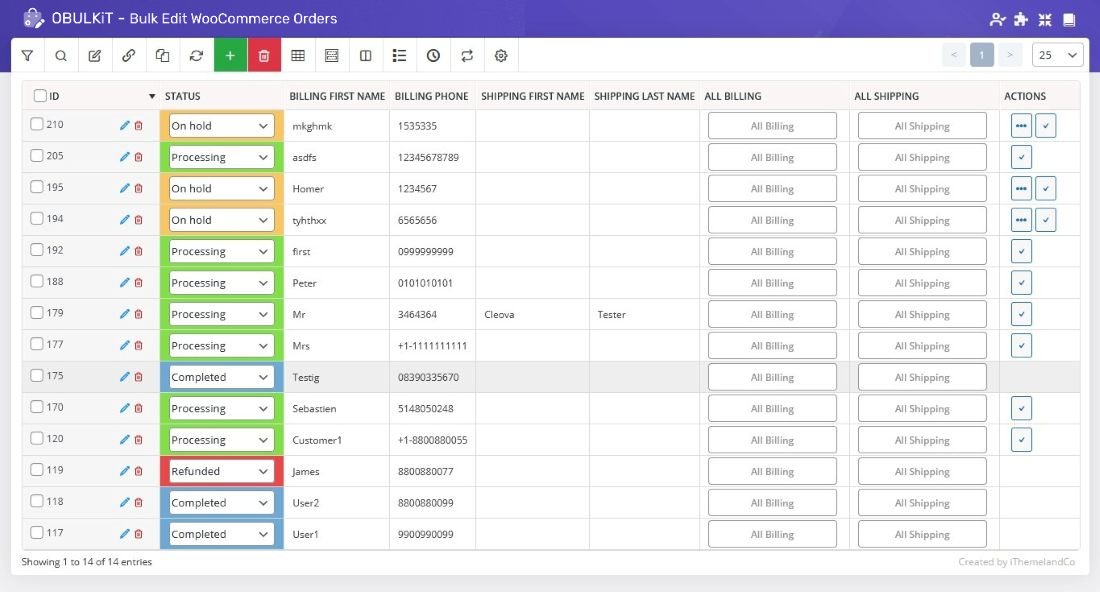Check the box for order 119
Image resolution: width=1100 pixels, height=592 pixels.
click(37, 470)
